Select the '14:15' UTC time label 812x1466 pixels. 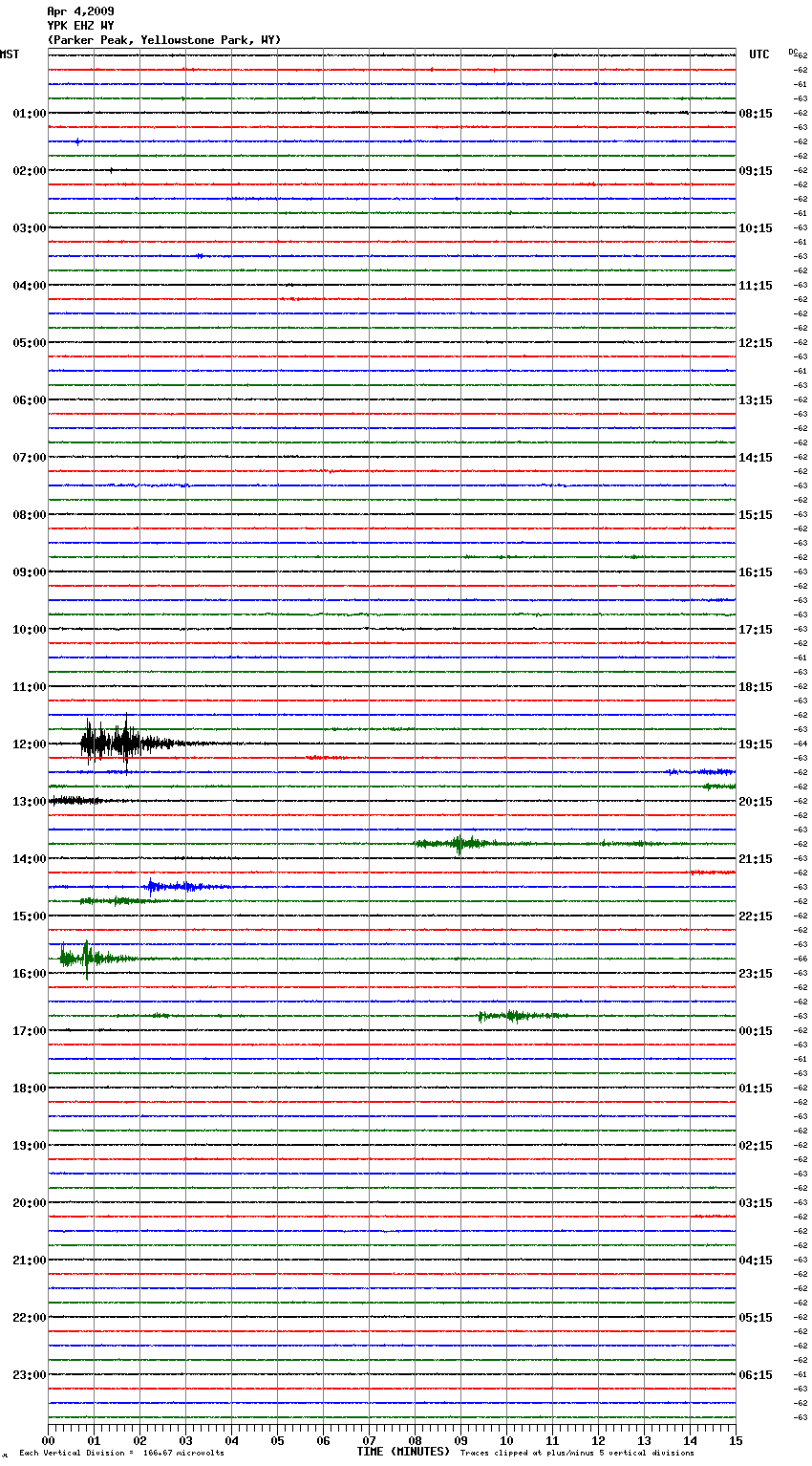point(756,458)
